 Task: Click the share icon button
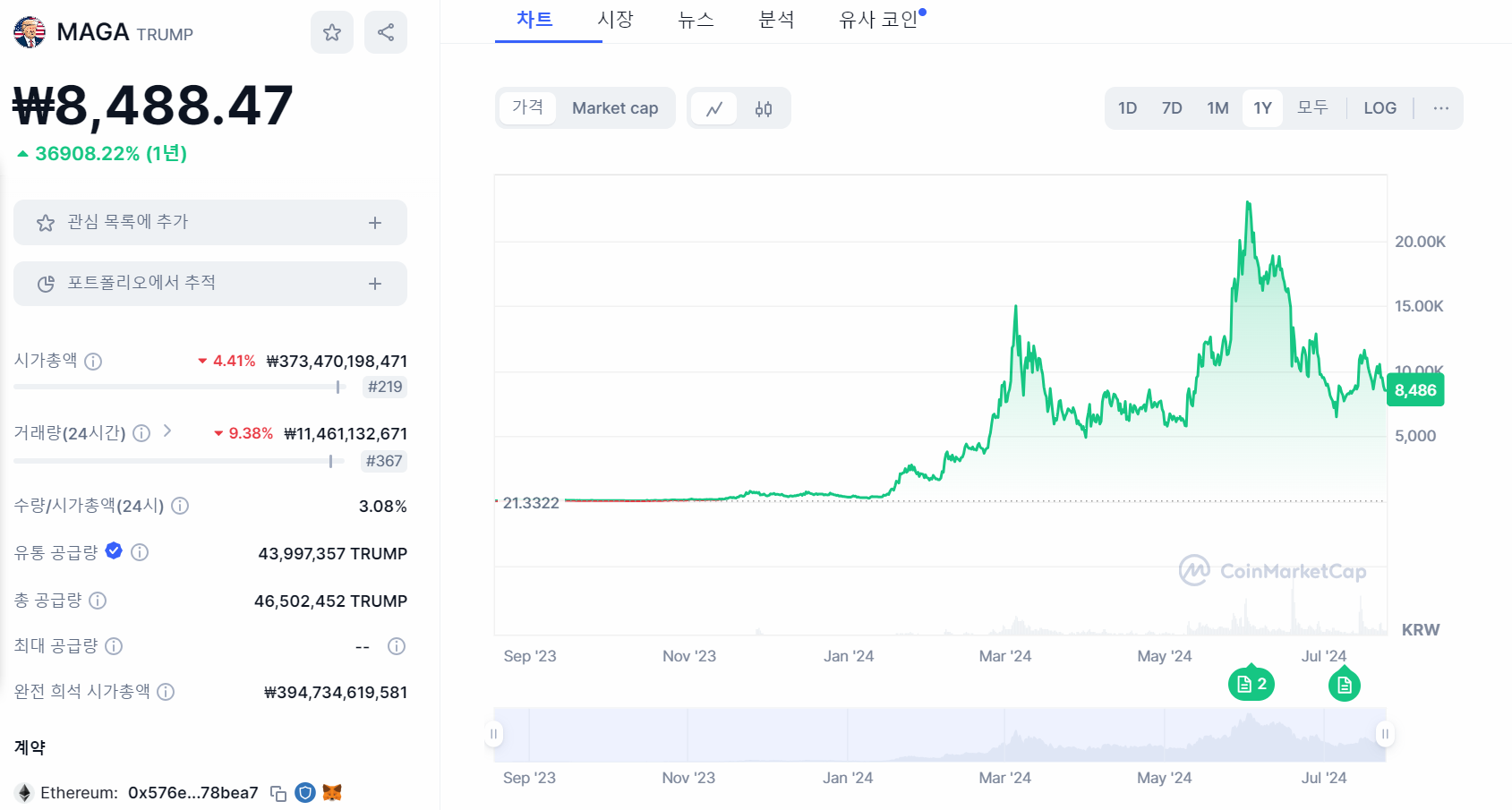386,32
